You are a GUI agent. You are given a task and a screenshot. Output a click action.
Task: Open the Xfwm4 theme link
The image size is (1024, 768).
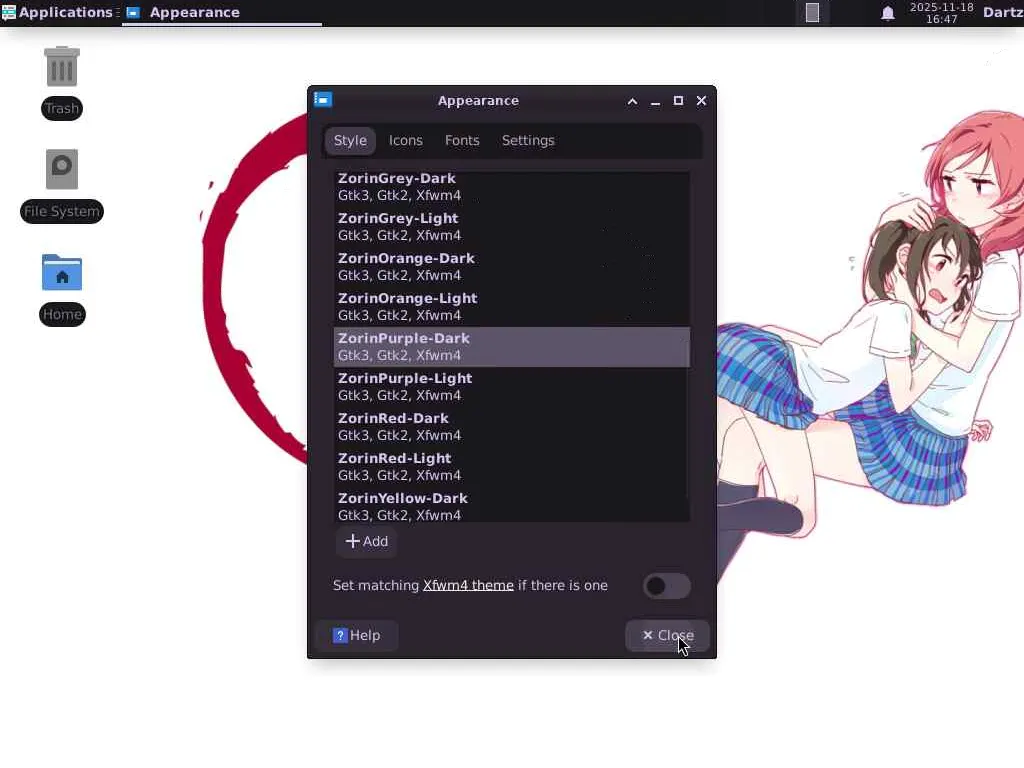point(468,585)
